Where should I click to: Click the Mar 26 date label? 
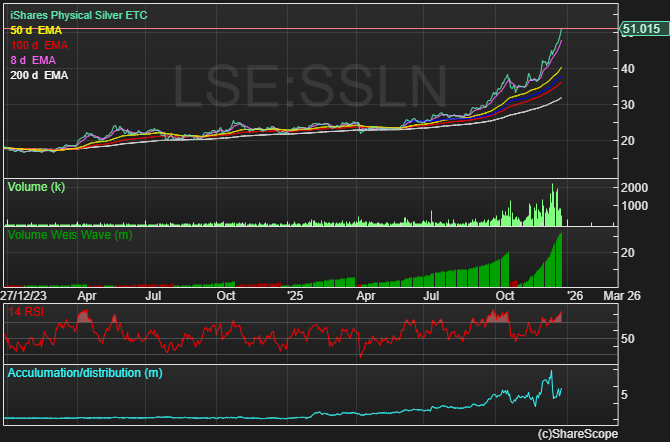point(622,295)
